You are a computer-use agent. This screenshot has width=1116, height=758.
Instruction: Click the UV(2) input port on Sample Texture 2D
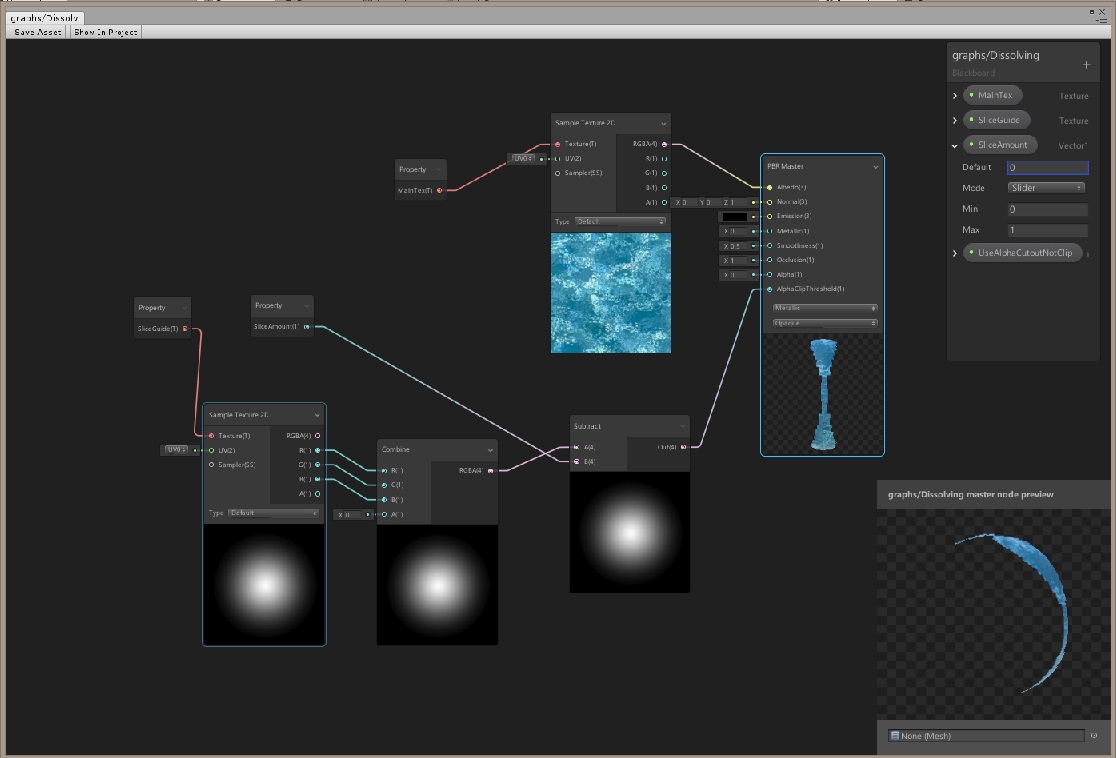click(211, 450)
